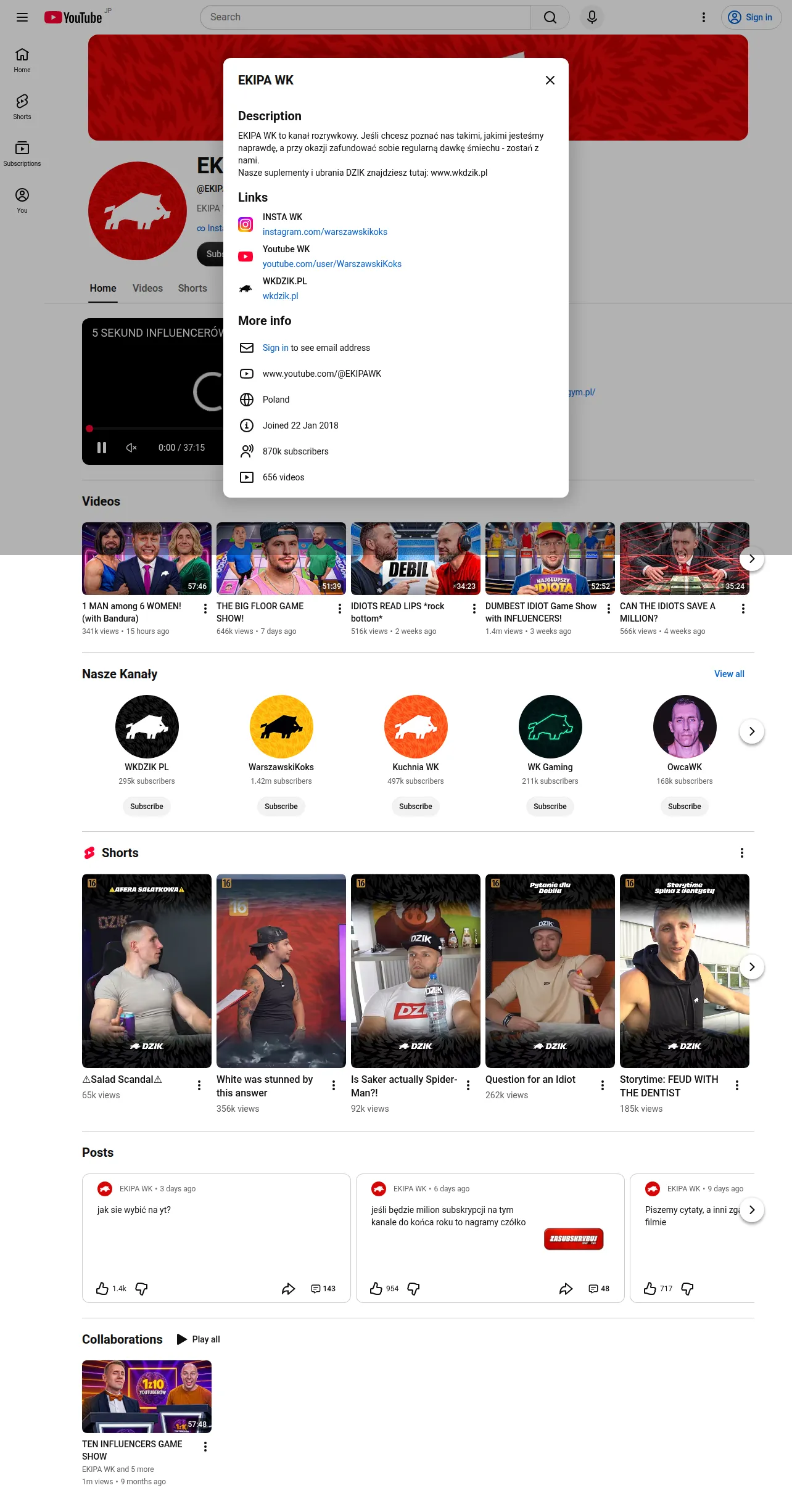792x1512 pixels.
Task: Switch to the Shorts channel tab
Action: pos(192,288)
